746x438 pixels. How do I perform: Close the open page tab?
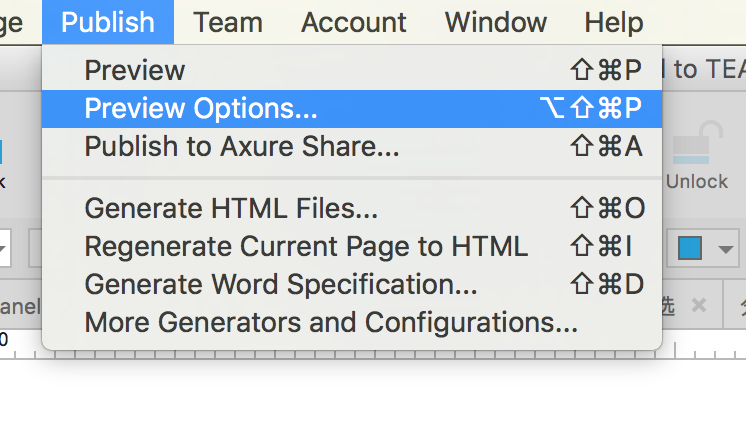tap(698, 305)
